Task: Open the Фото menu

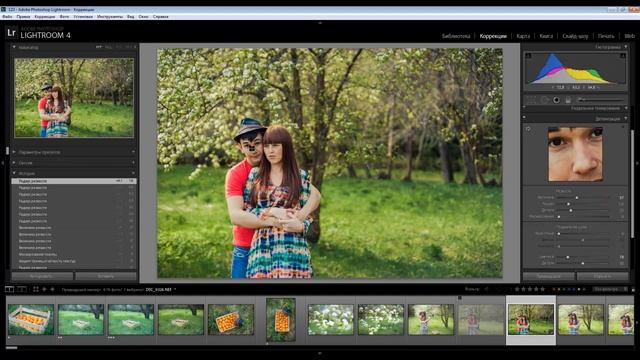Action: [x=64, y=17]
